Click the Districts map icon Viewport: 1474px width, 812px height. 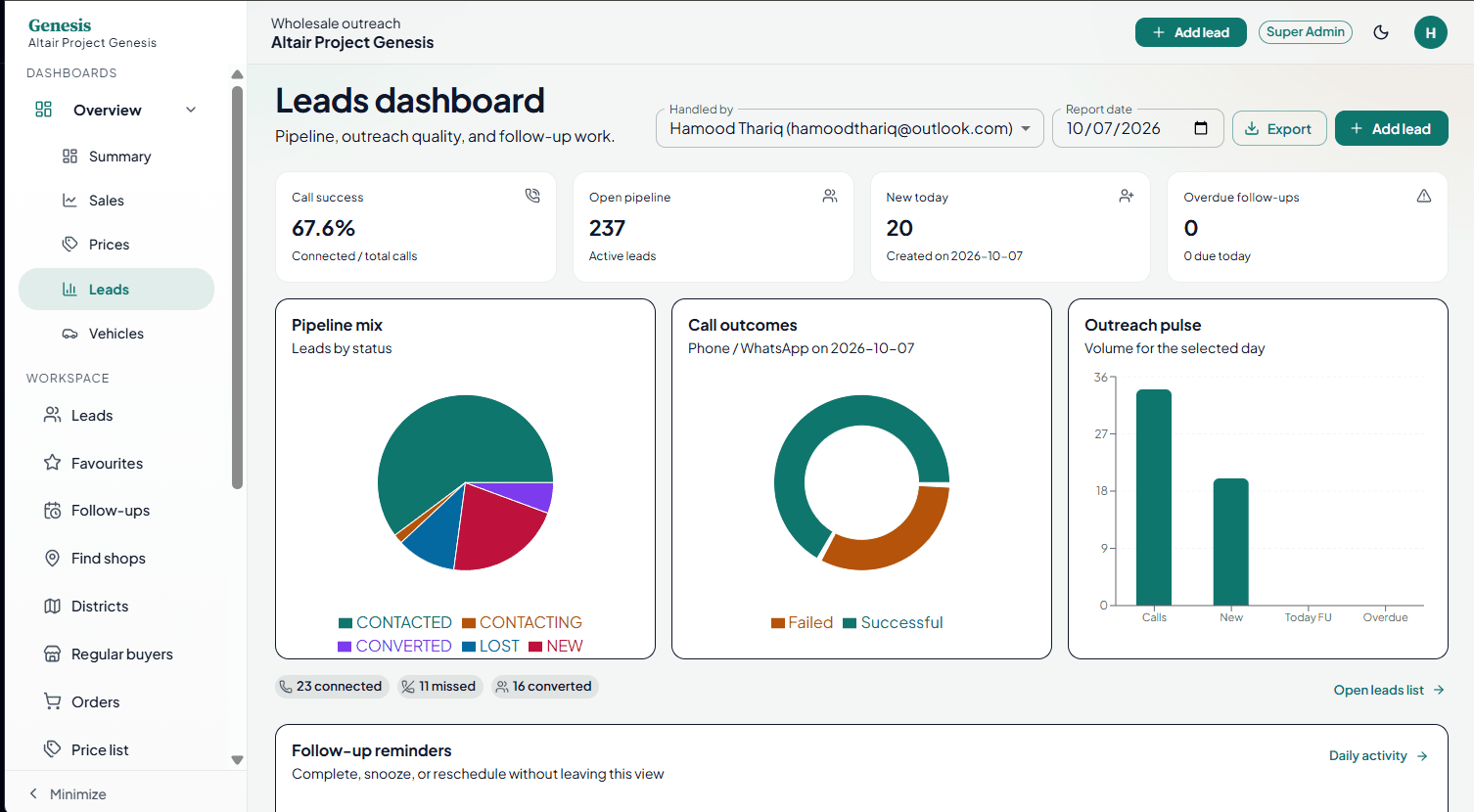(52, 606)
